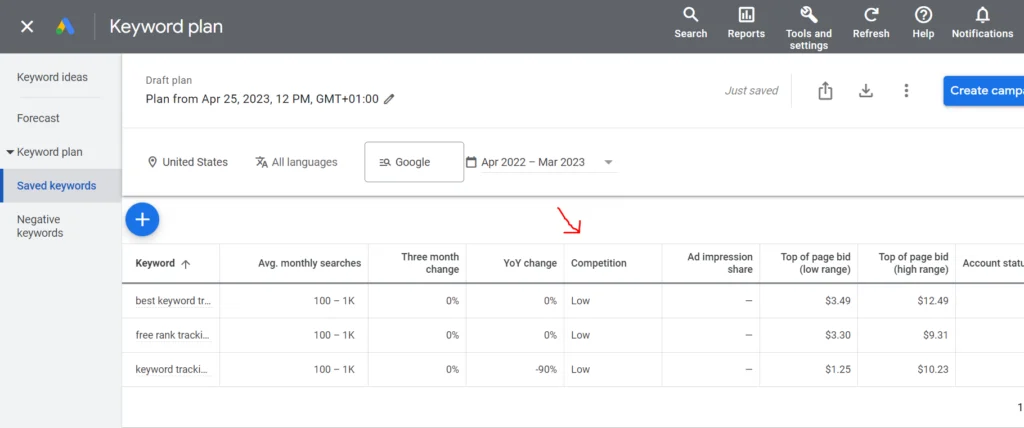The height and width of the screenshot is (428, 1024).
Task: Expand the date range dropdown
Action: [608, 162]
